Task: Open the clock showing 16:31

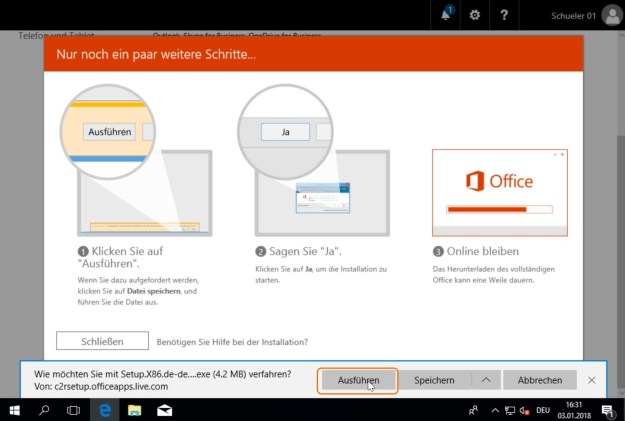Action: click(x=574, y=410)
